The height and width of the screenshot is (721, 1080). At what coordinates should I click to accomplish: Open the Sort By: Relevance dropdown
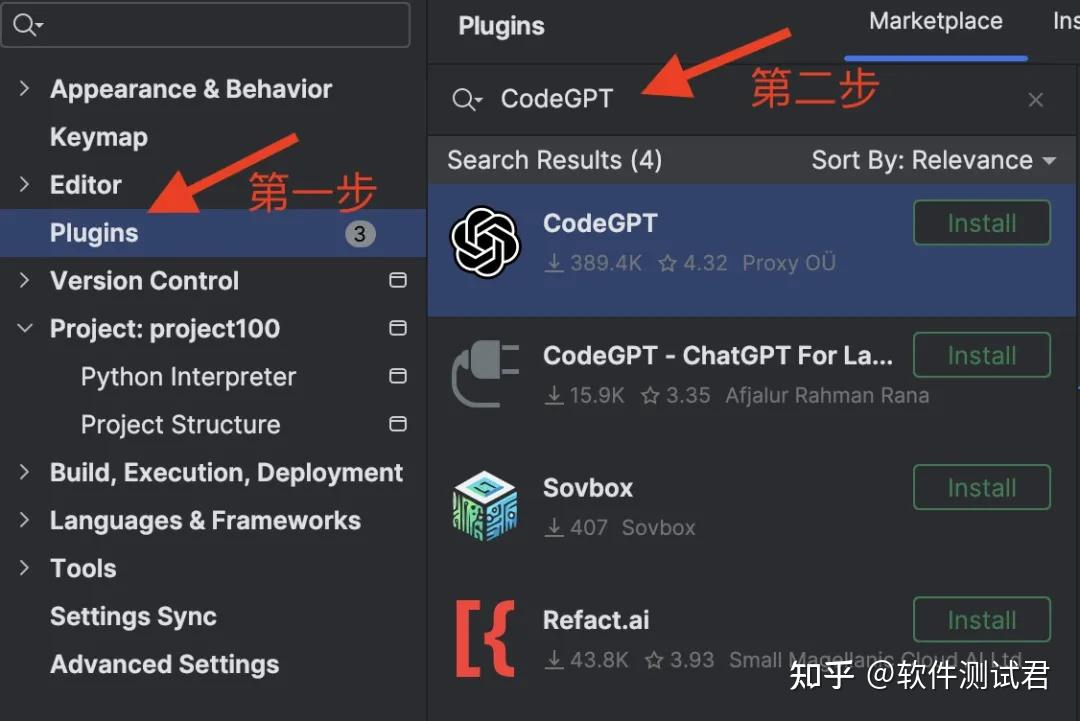pyautogui.click(x=934, y=160)
